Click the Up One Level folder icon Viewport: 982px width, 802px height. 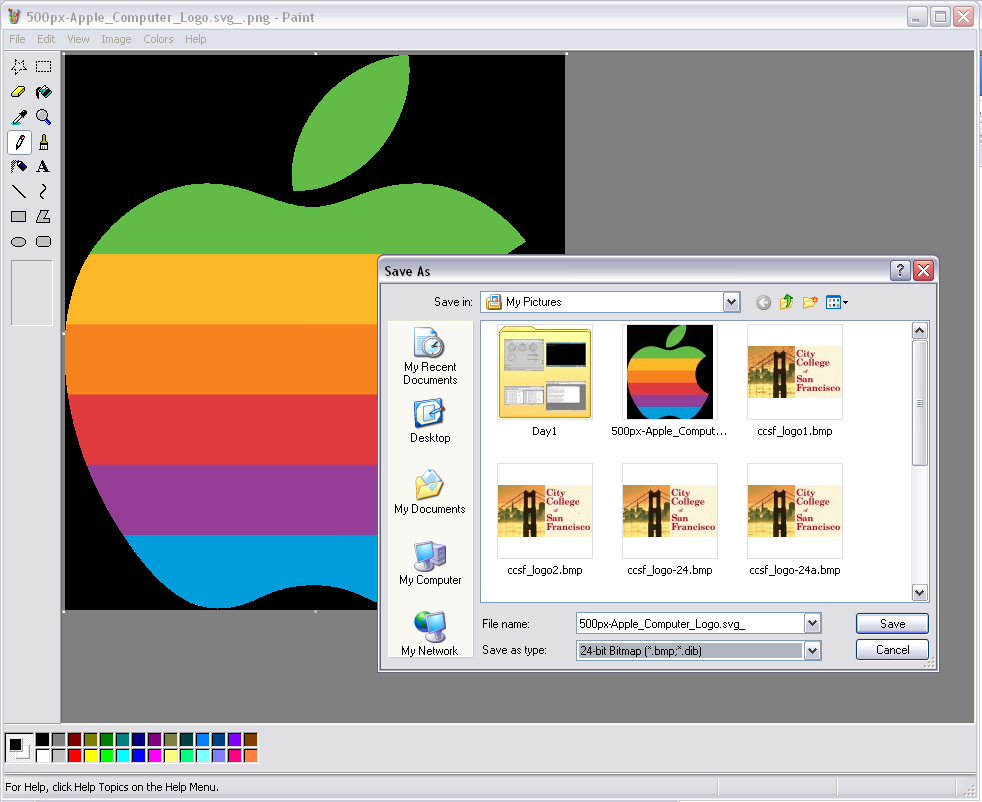tap(786, 302)
